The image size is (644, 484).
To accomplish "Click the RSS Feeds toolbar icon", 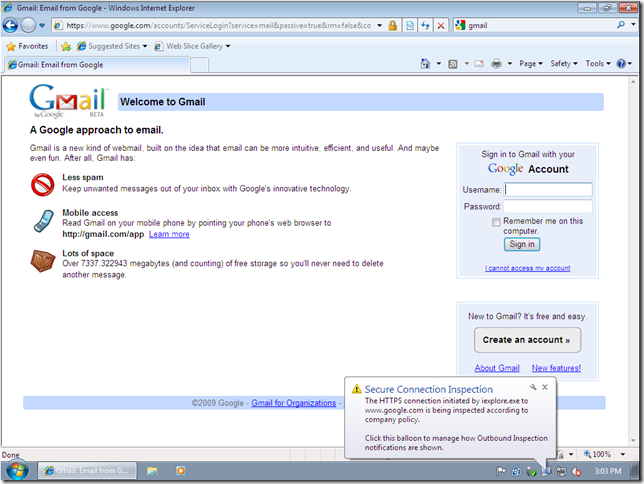I will click(453, 64).
